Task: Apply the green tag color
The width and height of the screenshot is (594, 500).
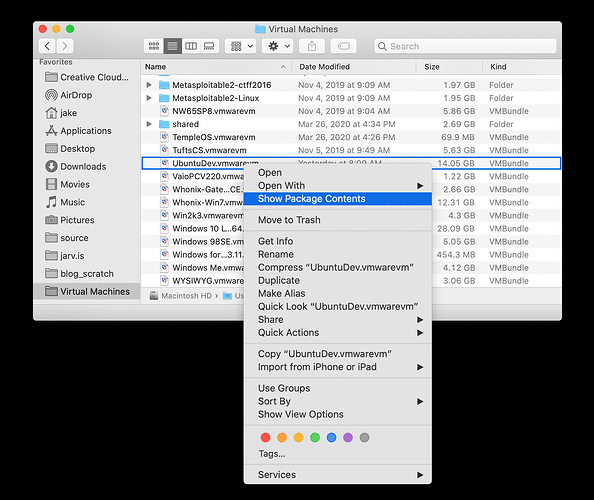Action: coord(315,438)
